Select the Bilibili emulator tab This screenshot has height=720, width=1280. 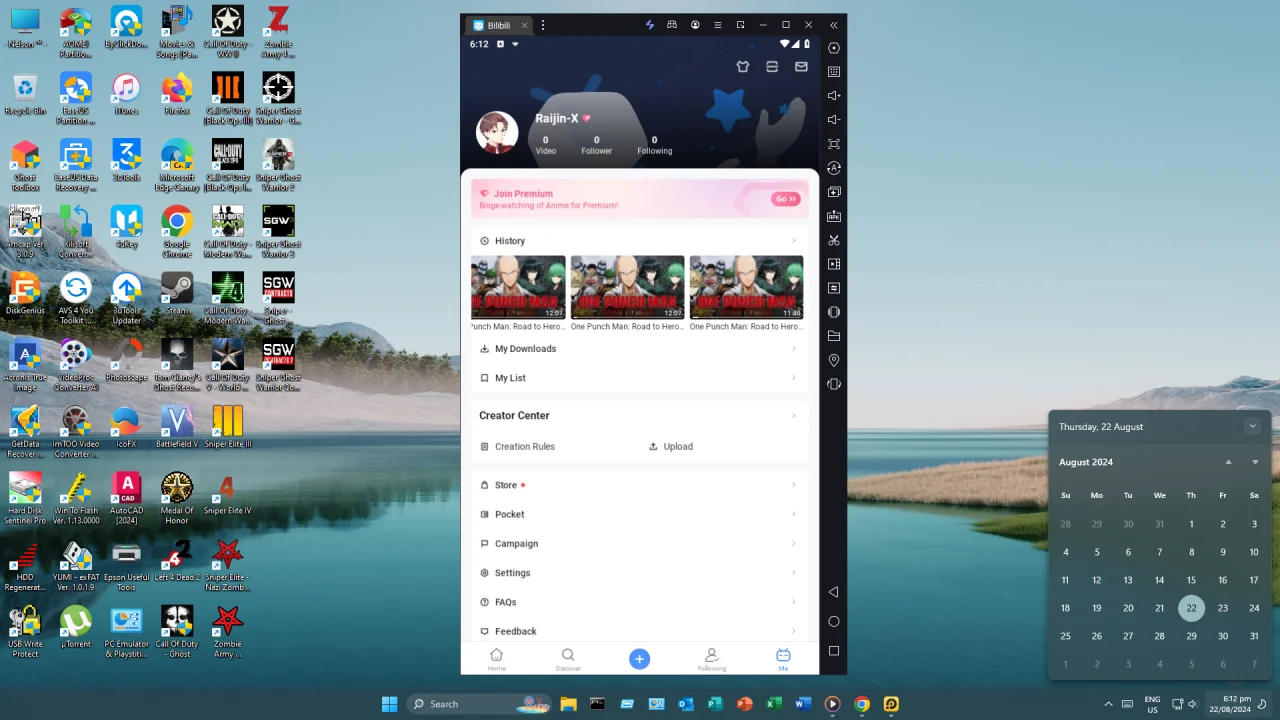pos(499,25)
